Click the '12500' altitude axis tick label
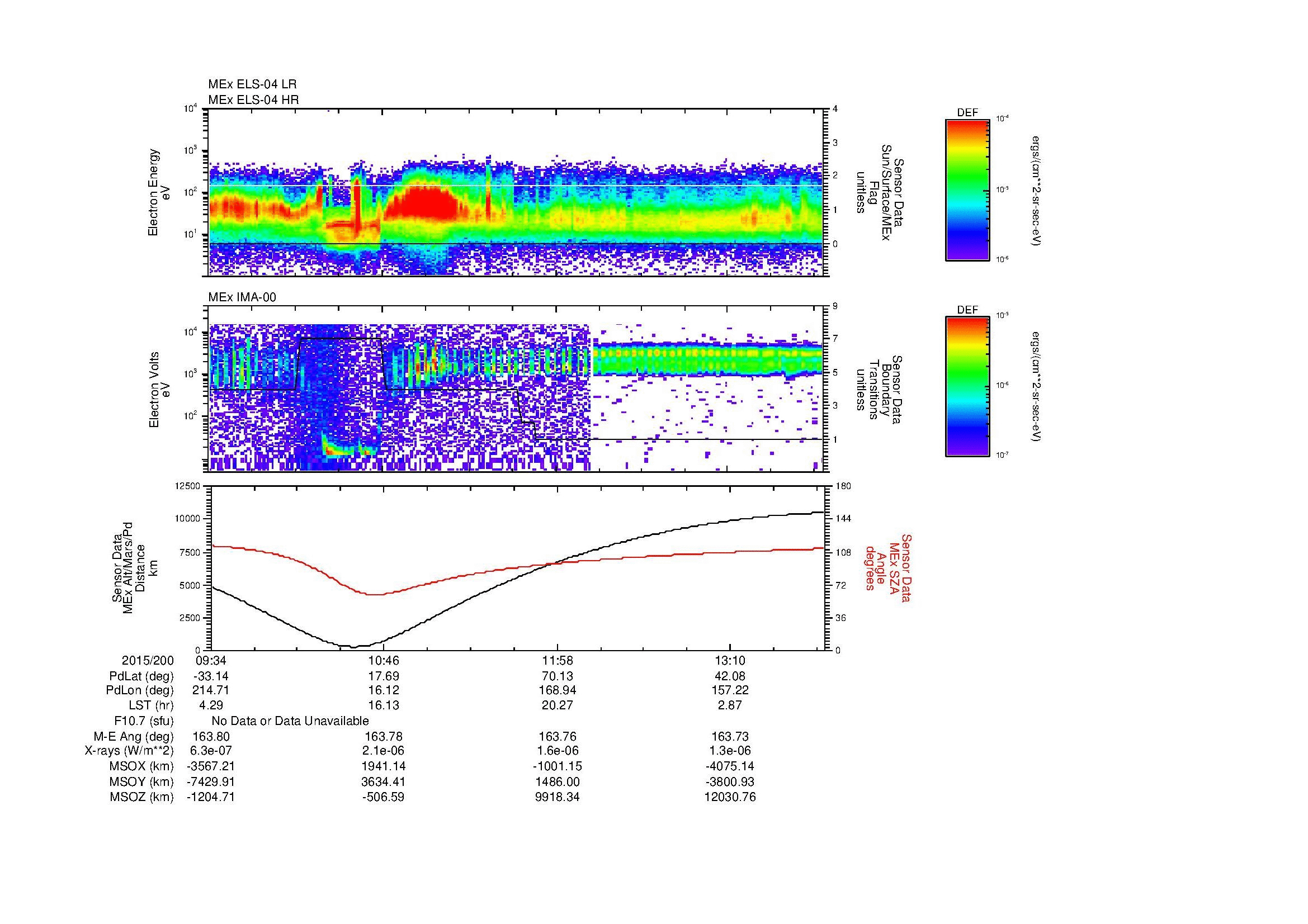This screenshot has height=924, width=1308. click(x=187, y=486)
